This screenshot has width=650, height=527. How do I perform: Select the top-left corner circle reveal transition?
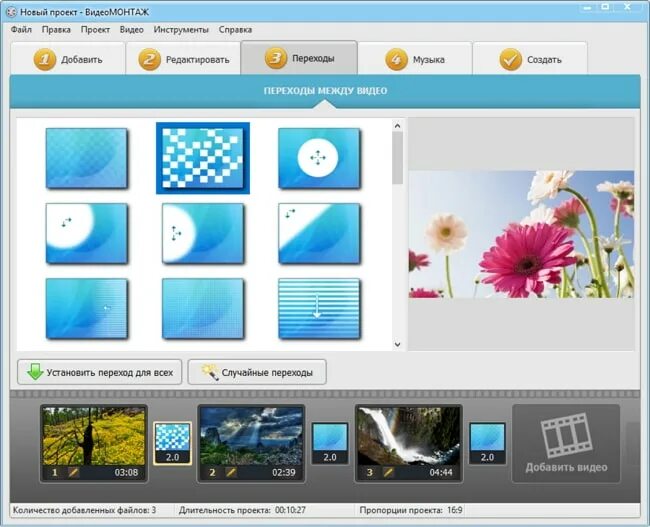(x=87, y=233)
